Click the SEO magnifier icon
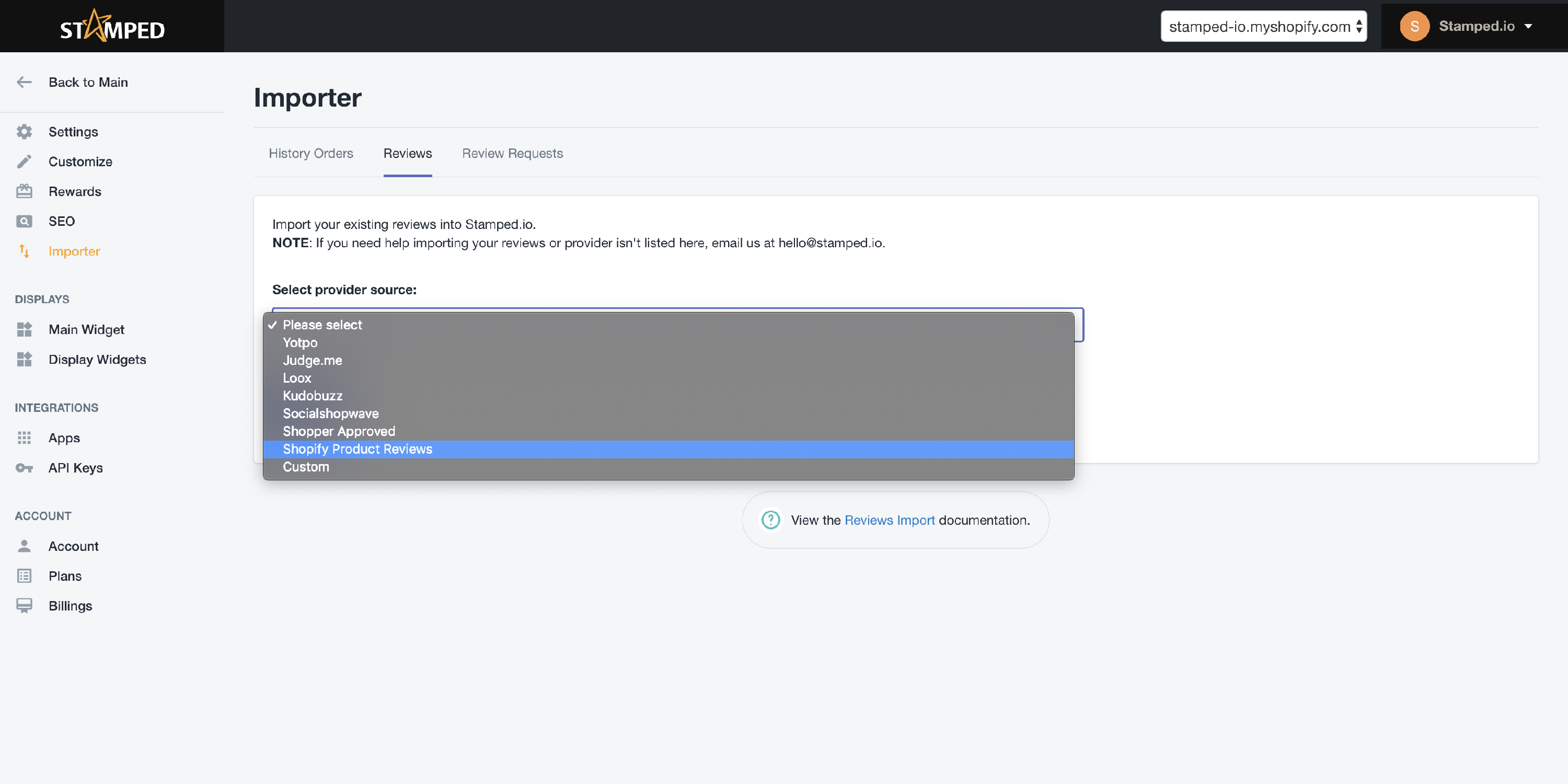Screen dimensions: 1568x784 pyautogui.click(x=25, y=221)
